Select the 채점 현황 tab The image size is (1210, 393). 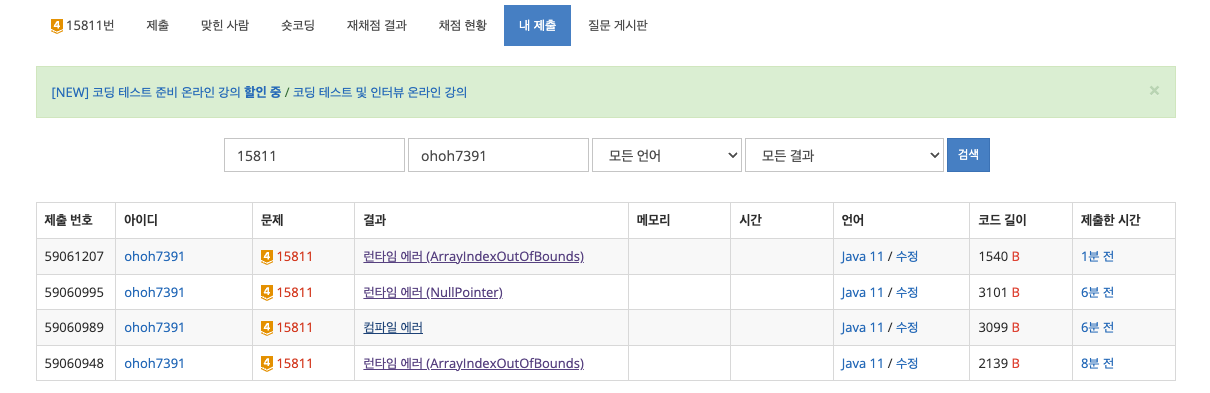pos(463,25)
